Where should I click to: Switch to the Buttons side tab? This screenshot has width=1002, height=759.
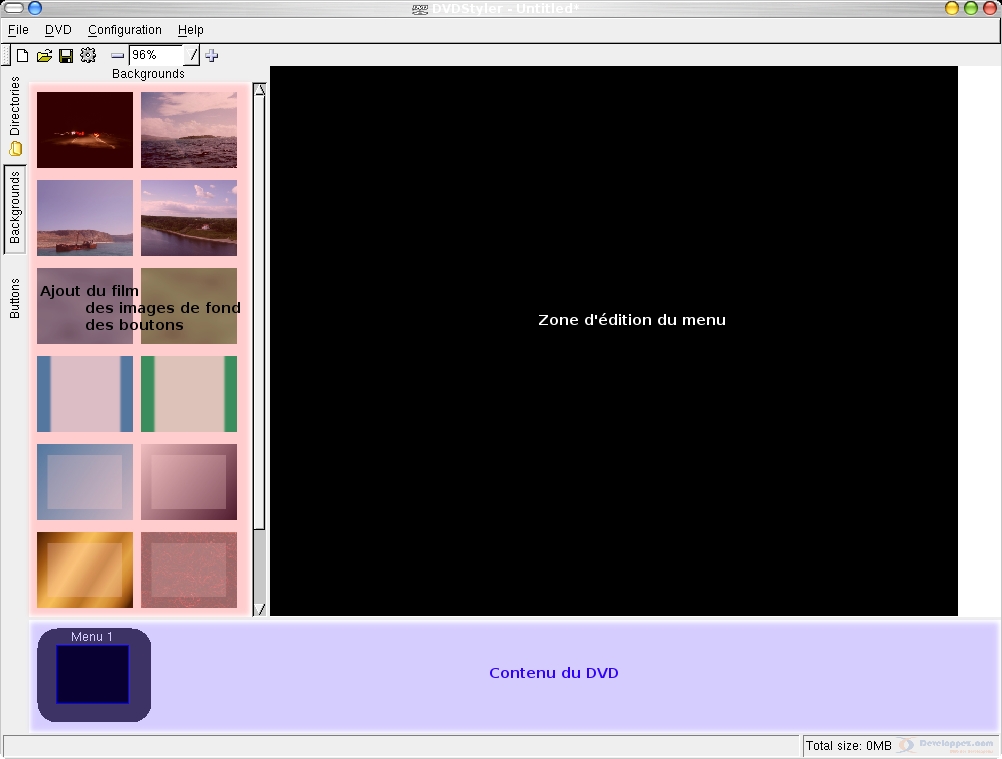point(15,298)
